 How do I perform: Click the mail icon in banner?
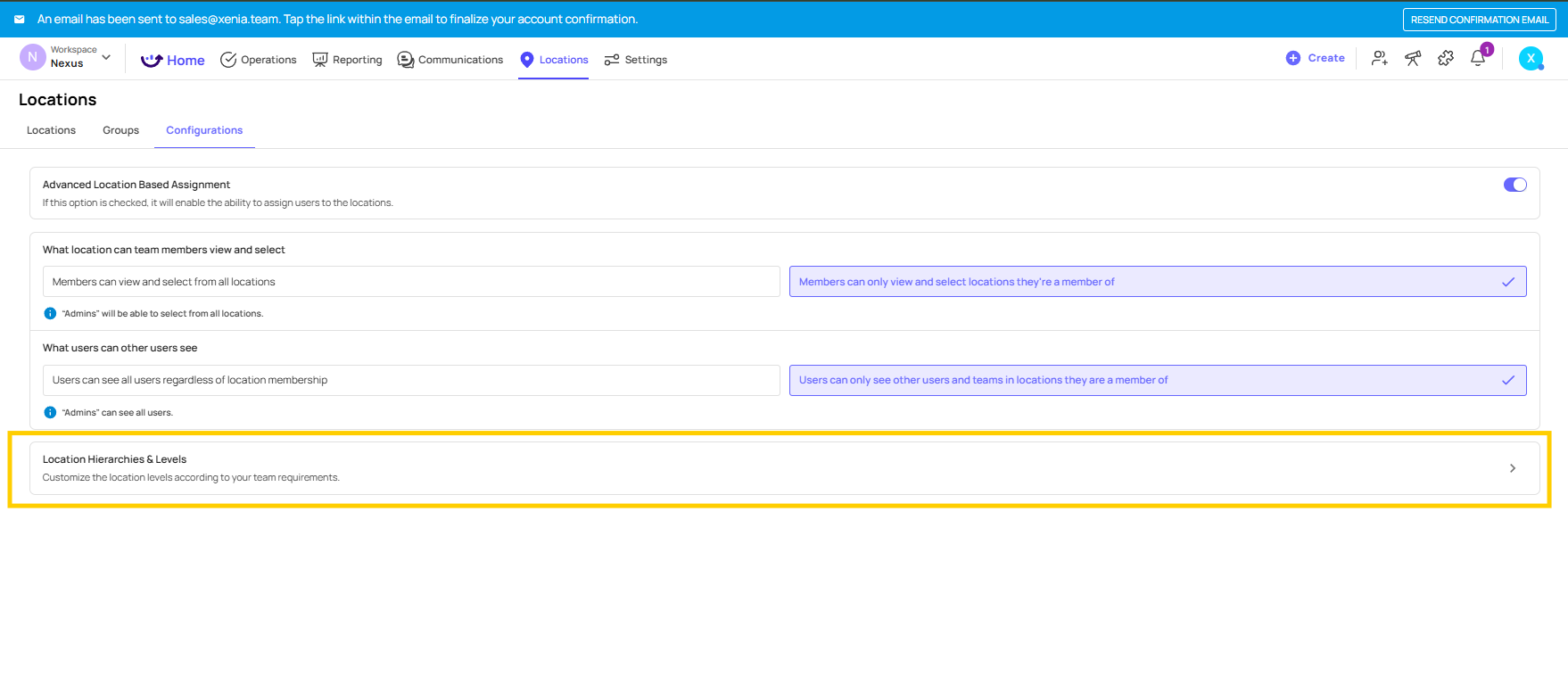pos(19,19)
